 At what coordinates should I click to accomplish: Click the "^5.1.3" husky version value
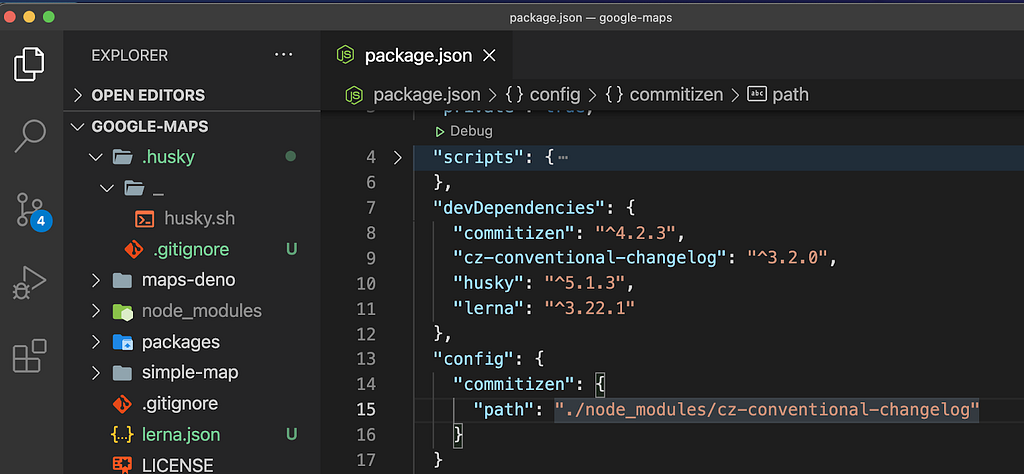(x=585, y=283)
